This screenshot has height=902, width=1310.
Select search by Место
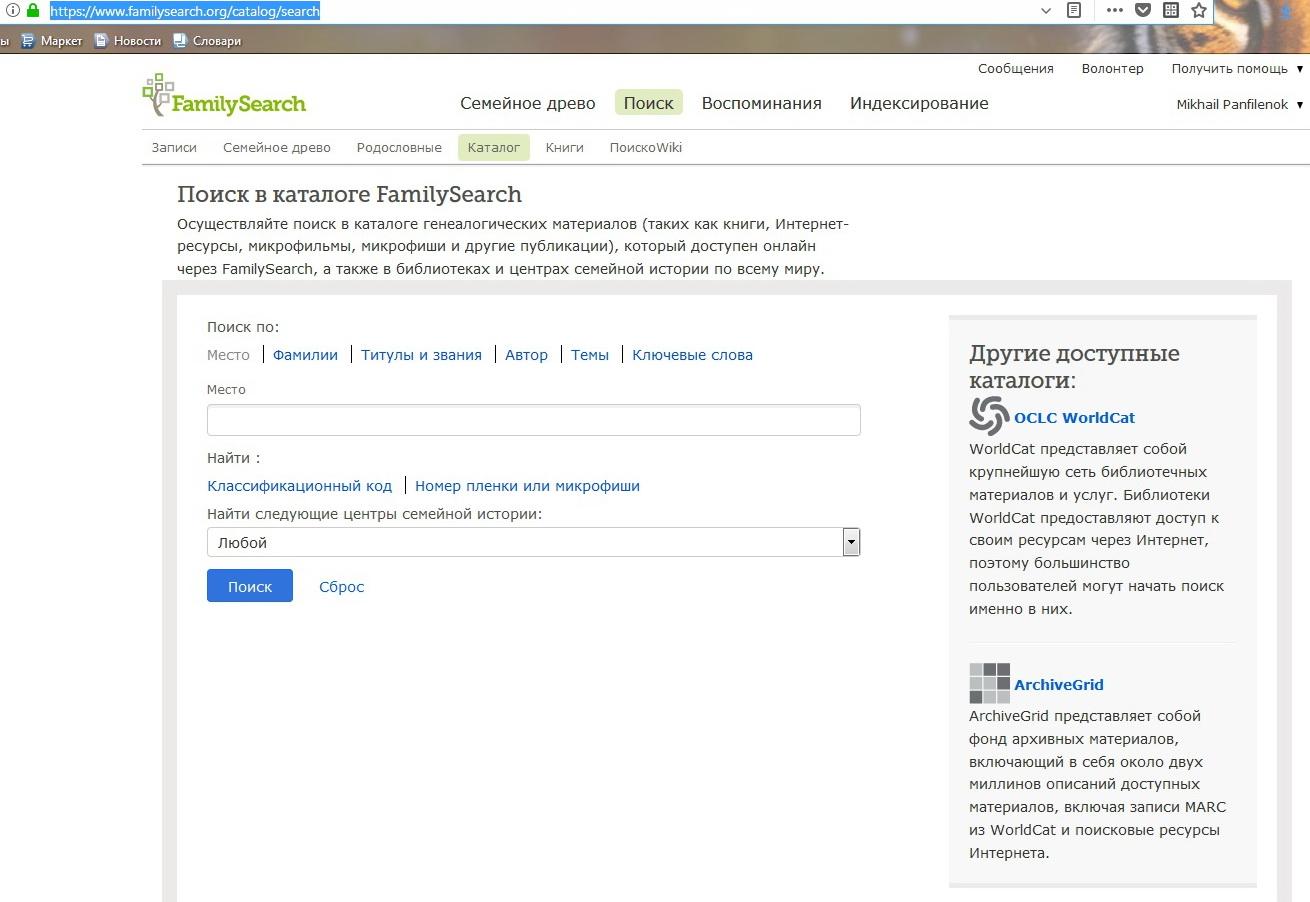point(228,355)
